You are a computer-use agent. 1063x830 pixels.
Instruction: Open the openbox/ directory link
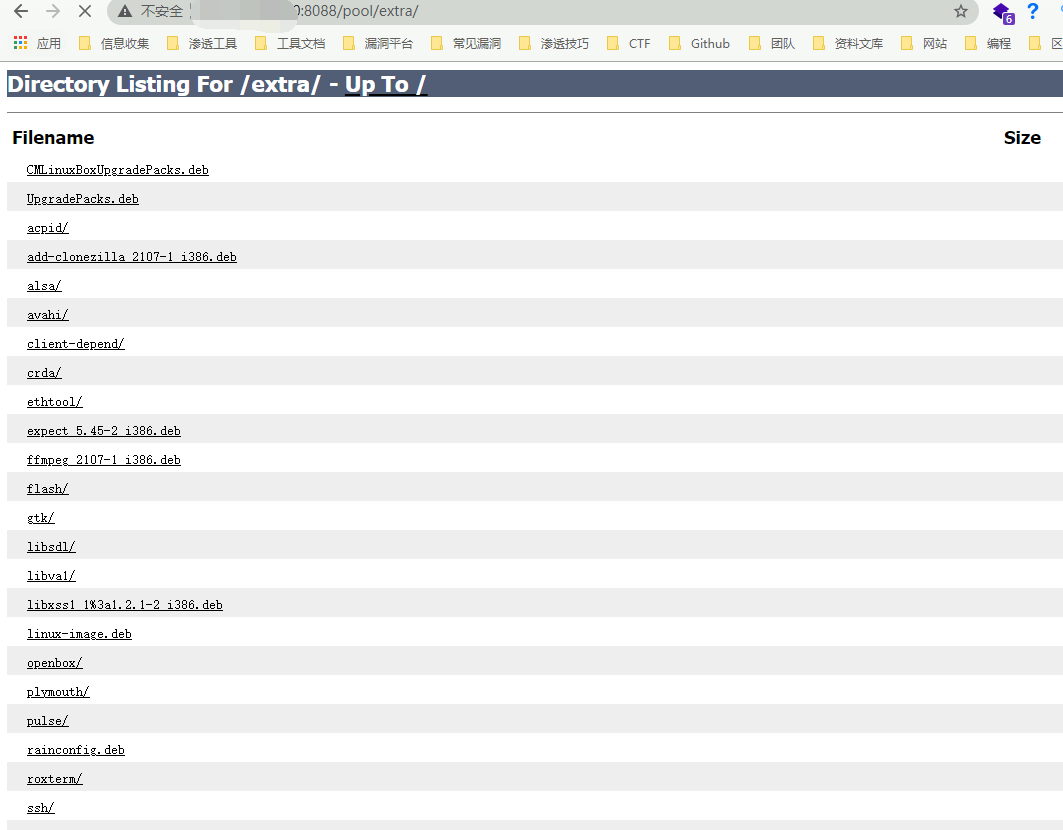pos(54,663)
